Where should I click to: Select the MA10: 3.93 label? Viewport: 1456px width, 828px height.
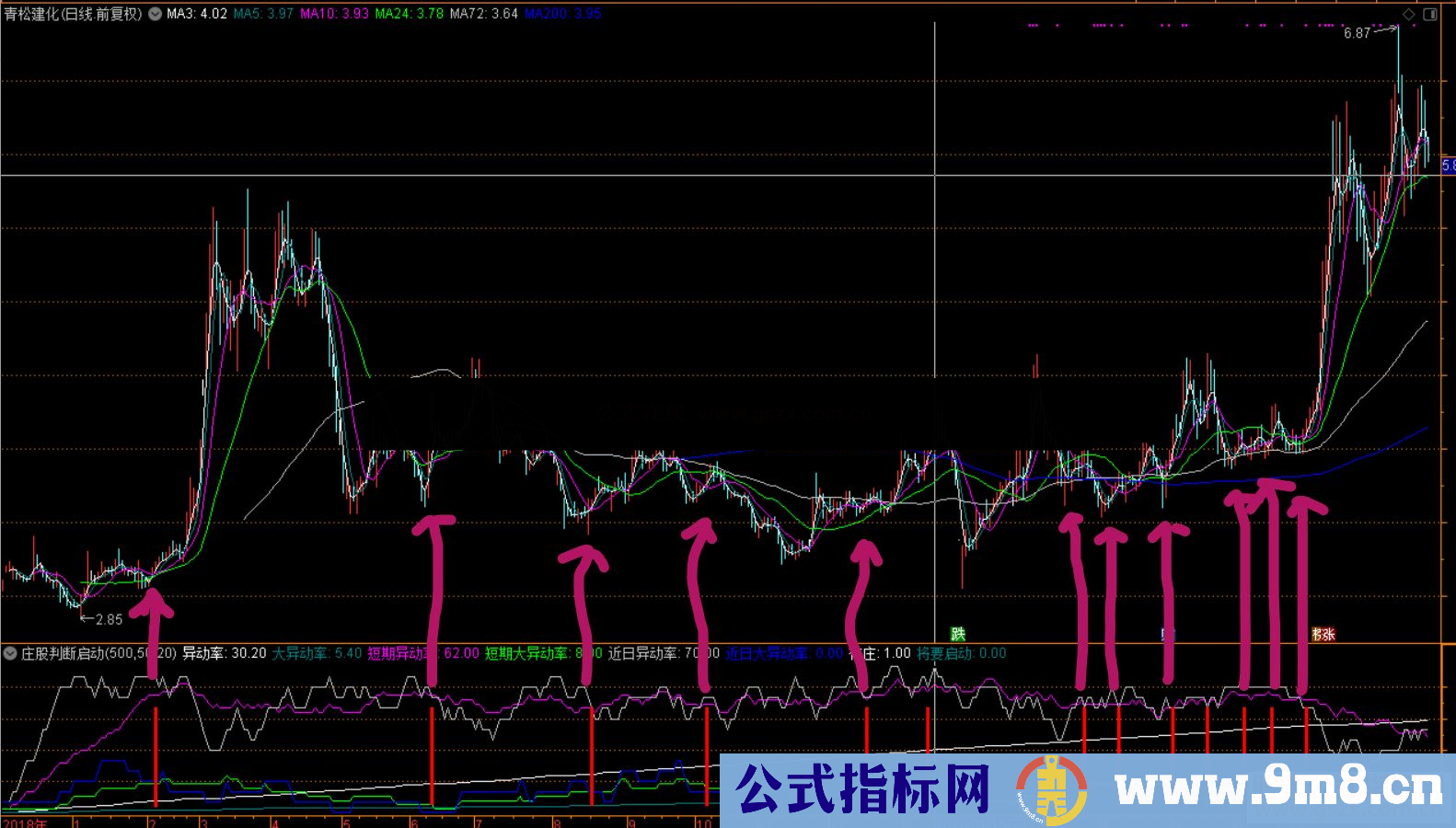334,14
